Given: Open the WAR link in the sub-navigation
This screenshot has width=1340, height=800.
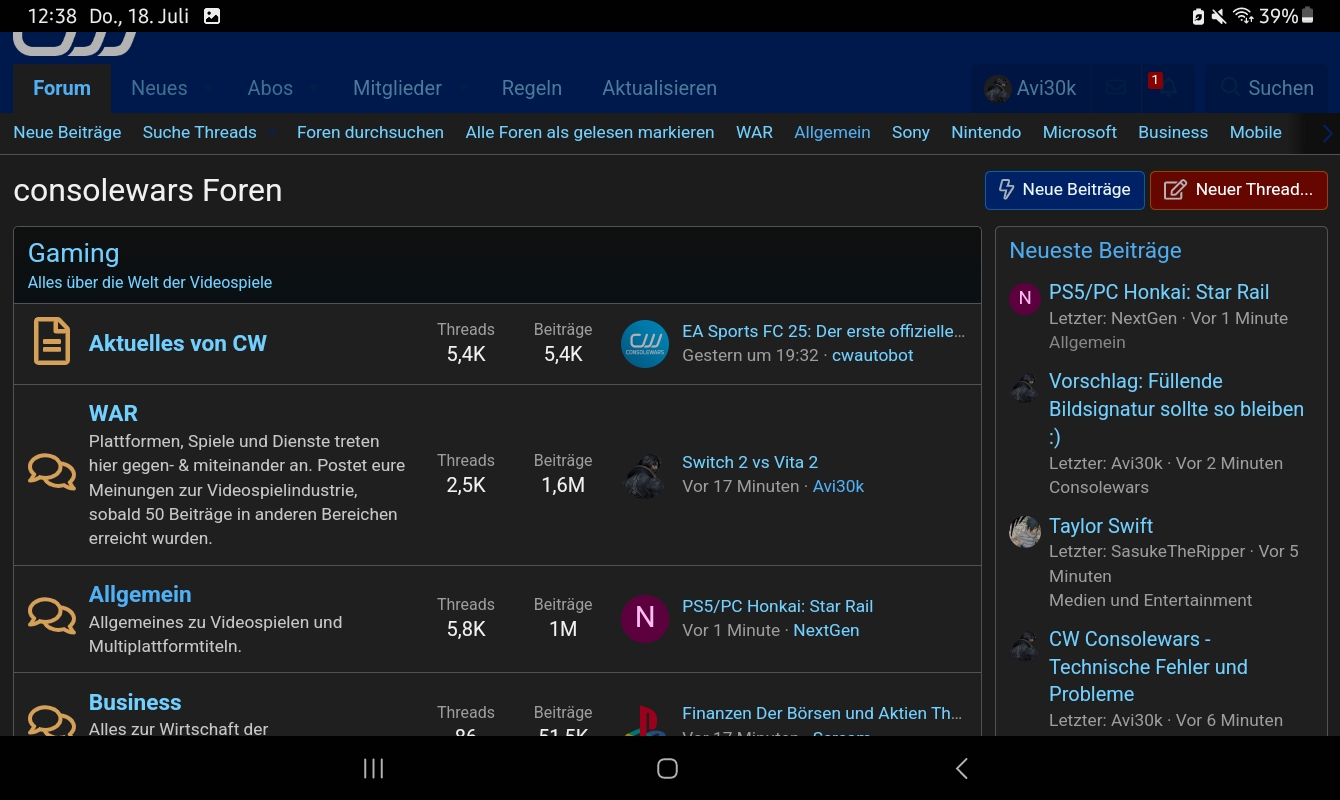Looking at the screenshot, I should tap(754, 132).
